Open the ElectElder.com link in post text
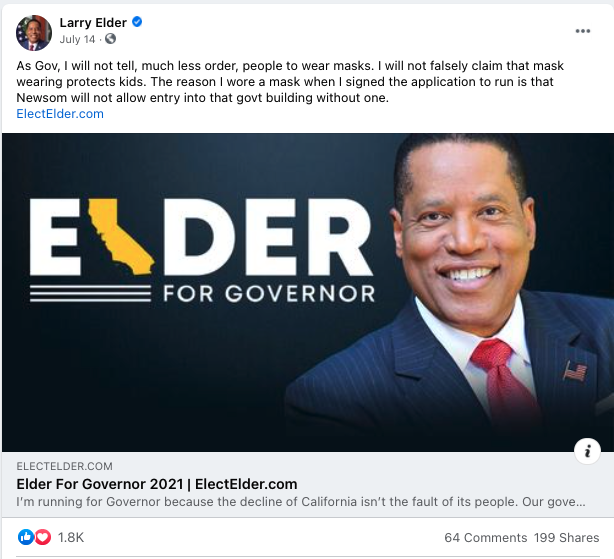This screenshot has width=614, height=559. [x=60, y=114]
